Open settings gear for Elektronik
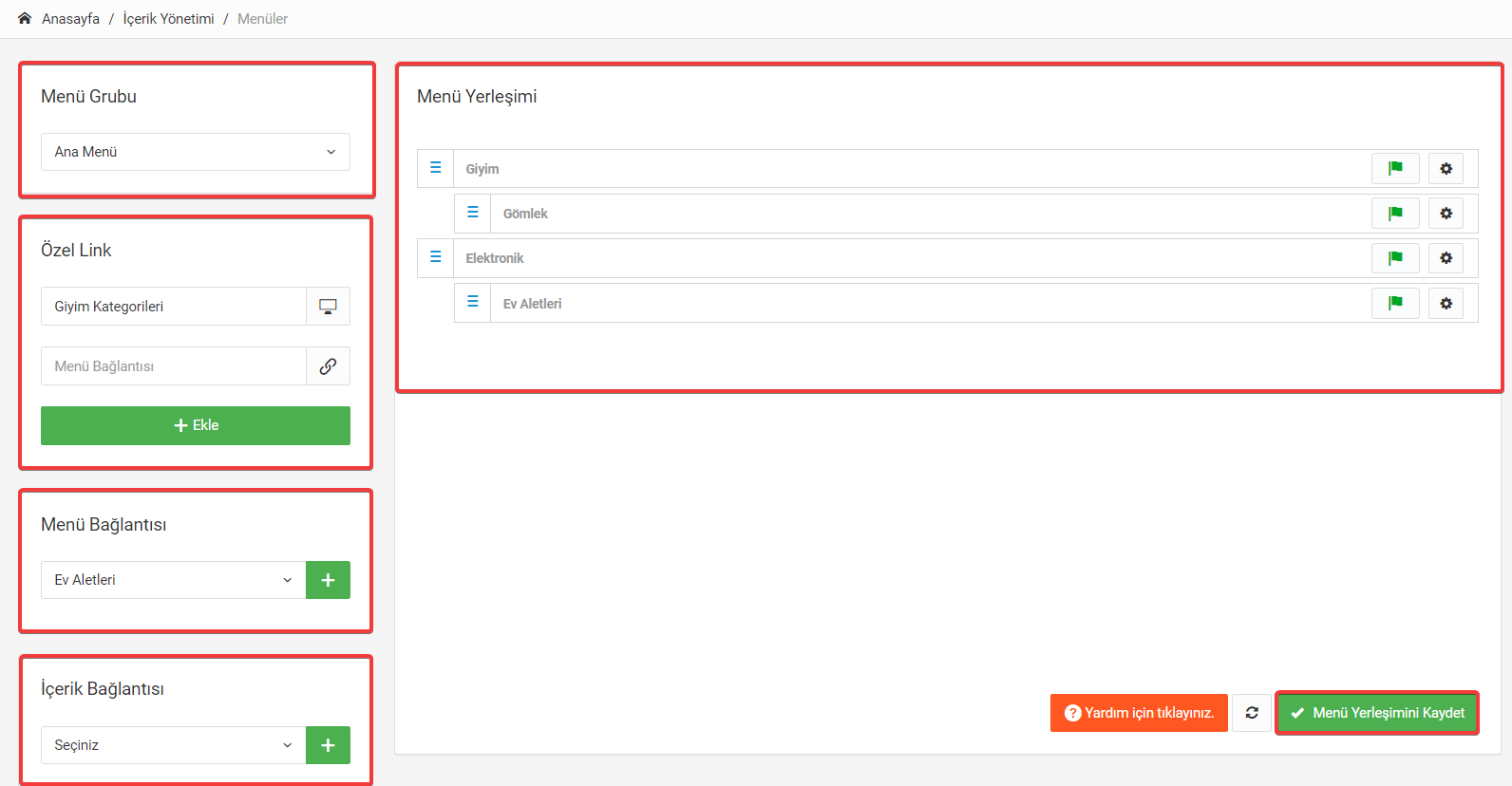This screenshot has height=786, width=1512. 1446,258
